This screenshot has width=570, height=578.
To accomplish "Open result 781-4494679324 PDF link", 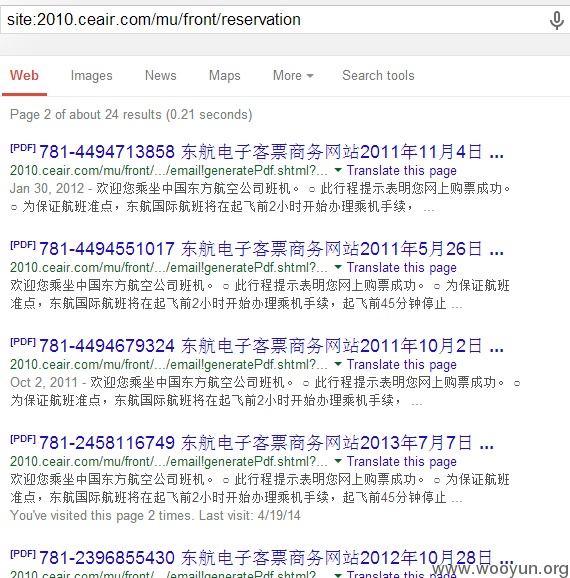I will click(271, 346).
